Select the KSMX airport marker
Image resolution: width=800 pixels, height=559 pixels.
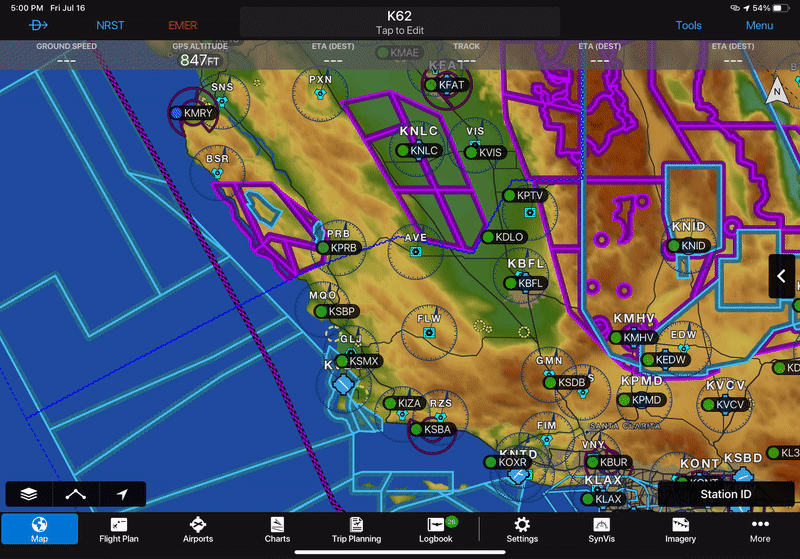tap(358, 361)
